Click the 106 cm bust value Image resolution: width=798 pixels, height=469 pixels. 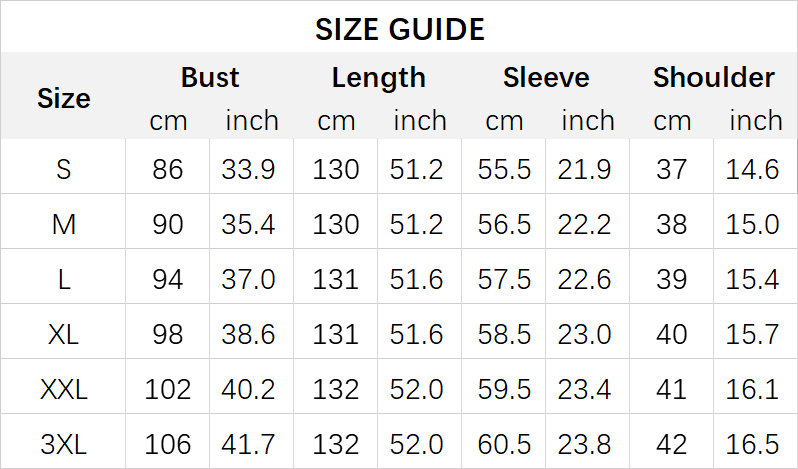pos(168,442)
